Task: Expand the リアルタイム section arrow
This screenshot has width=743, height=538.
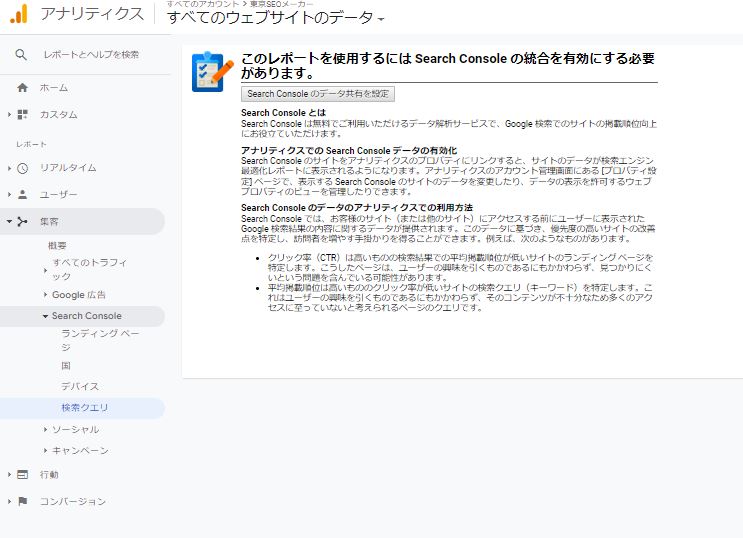Action: click(9, 168)
